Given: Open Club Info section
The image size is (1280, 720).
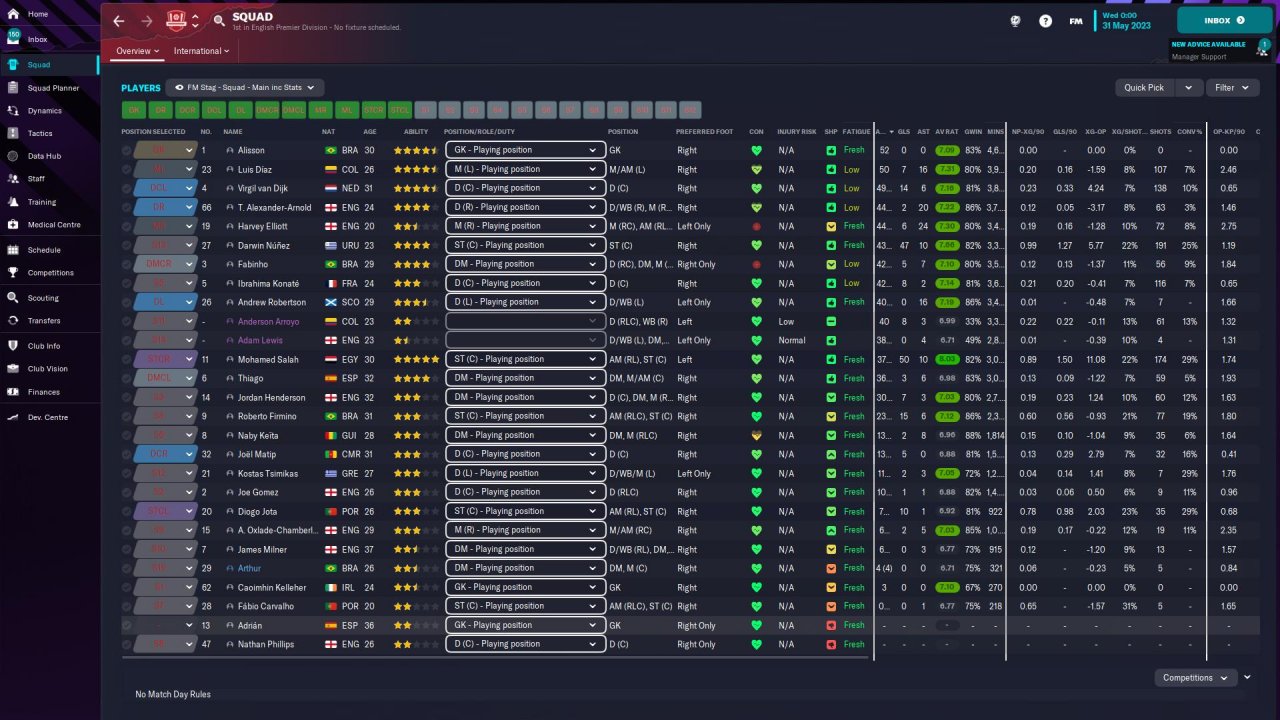Looking at the screenshot, I should pos(44,346).
